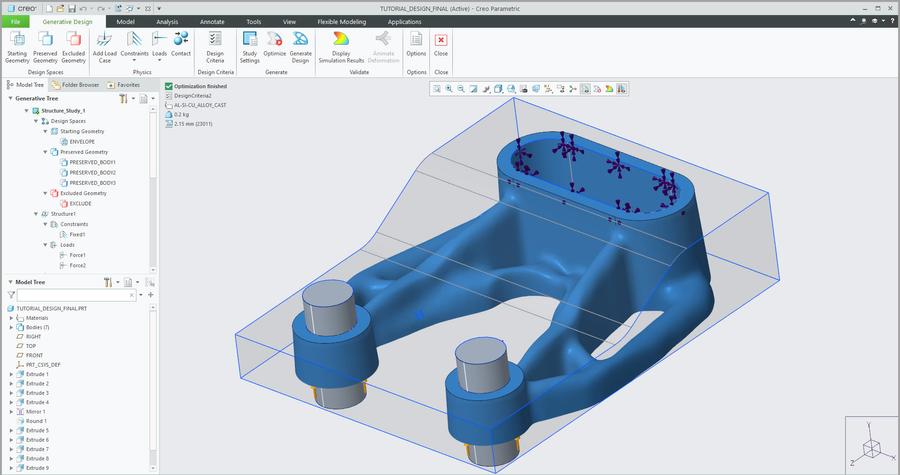Open the Folder Browser tab
Screen dimensions: 900x475
click(75, 85)
